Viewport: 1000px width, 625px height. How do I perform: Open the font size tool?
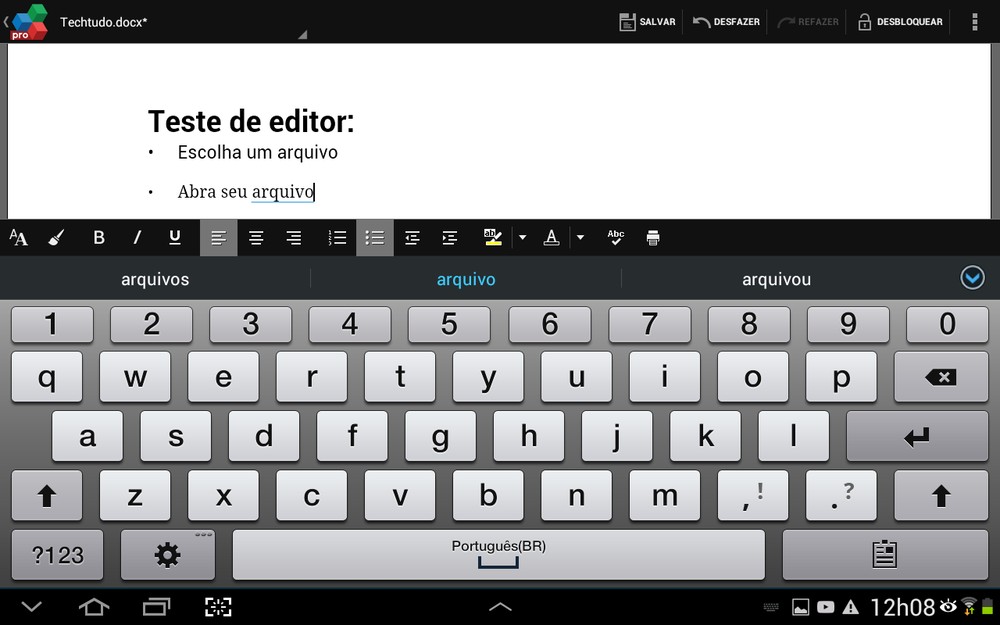pos(18,237)
